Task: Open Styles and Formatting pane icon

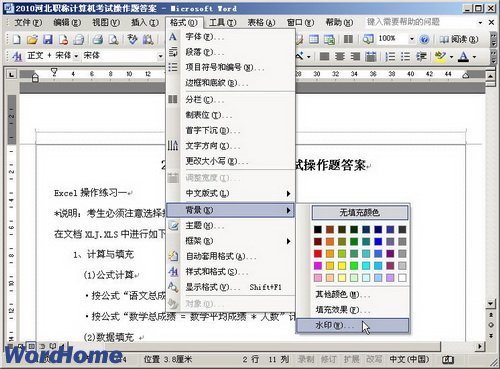Action: (x=16, y=56)
